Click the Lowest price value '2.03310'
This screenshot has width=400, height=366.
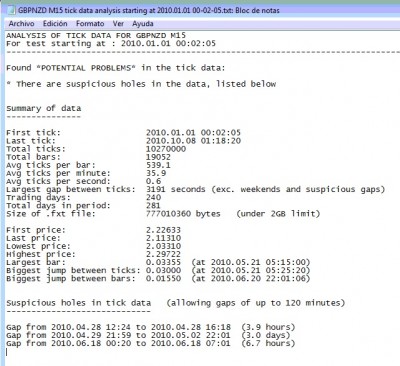coord(163,246)
